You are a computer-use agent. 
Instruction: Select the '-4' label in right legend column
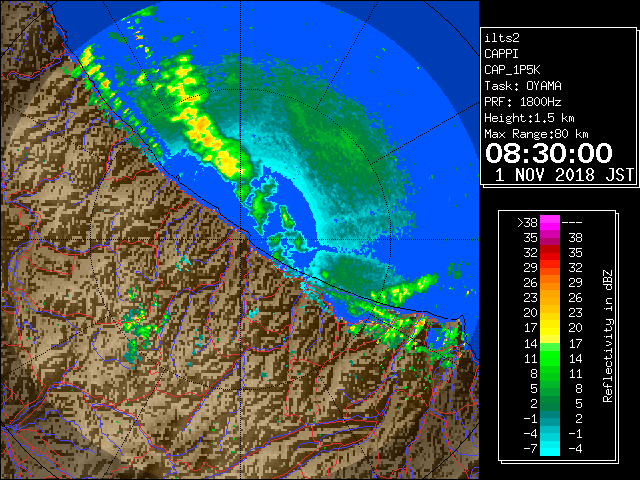575,448
